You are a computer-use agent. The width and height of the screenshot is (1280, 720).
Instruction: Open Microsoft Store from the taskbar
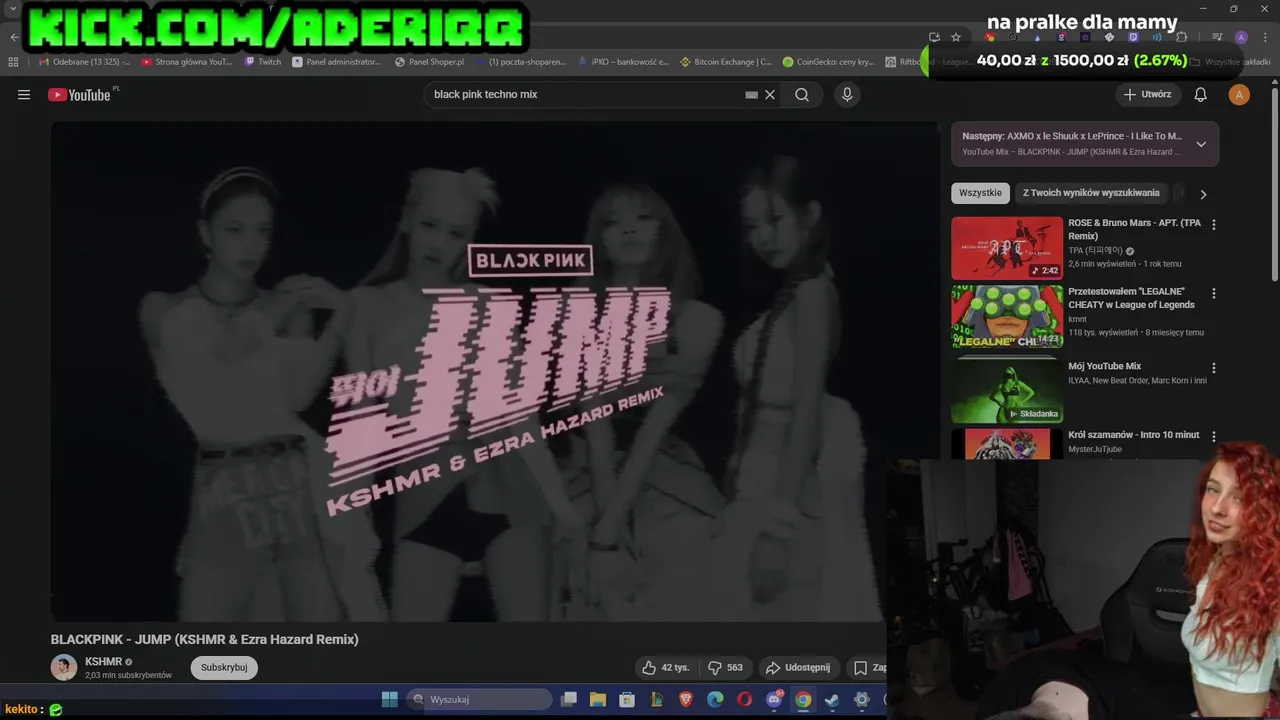coord(627,700)
